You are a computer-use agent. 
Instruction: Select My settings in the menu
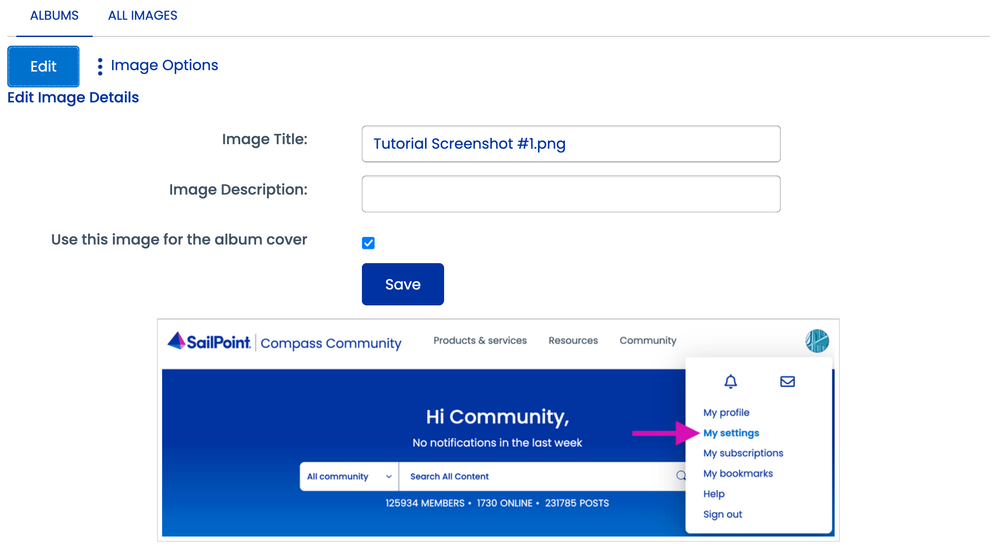coord(731,433)
